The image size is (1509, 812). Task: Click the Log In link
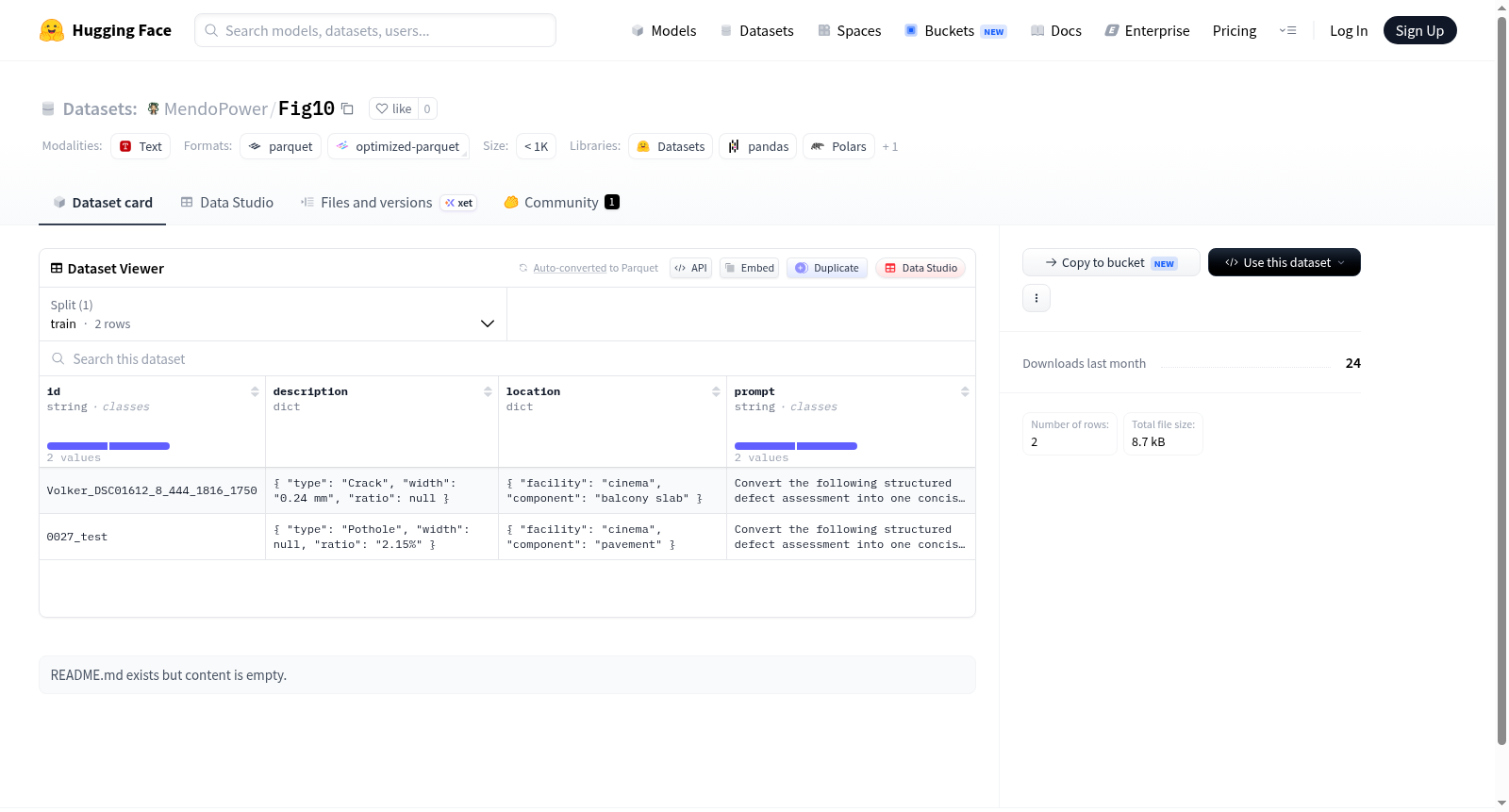pyautogui.click(x=1349, y=30)
